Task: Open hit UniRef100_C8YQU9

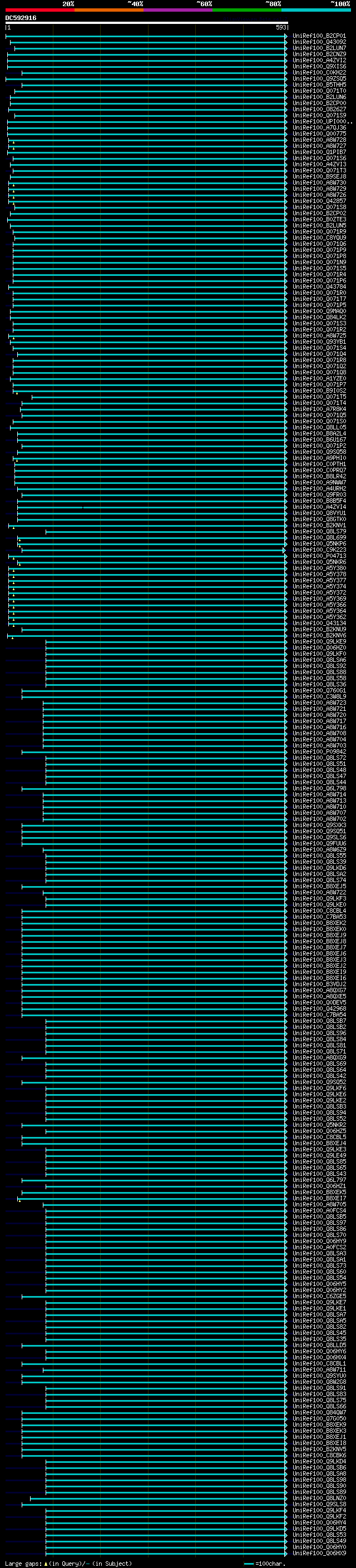Action: pyautogui.click(x=319, y=238)
